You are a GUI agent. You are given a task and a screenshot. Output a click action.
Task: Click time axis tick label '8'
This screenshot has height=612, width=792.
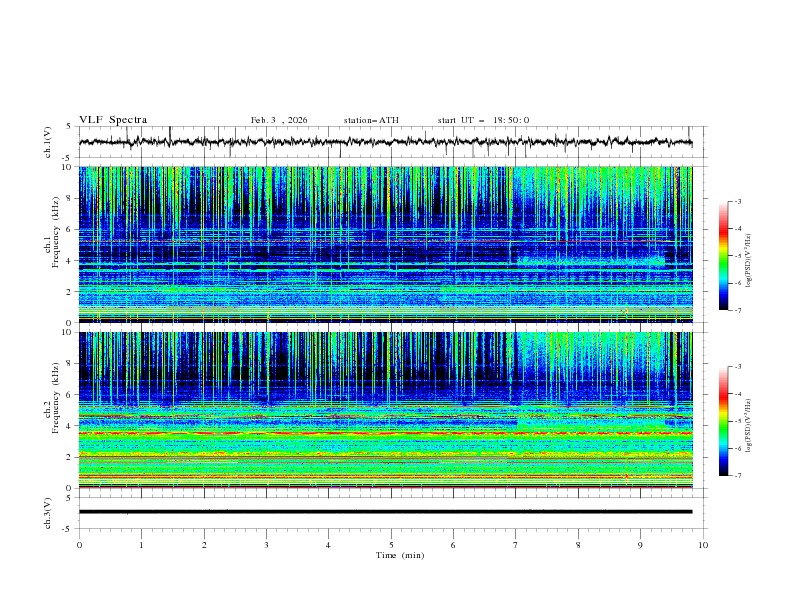point(578,545)
